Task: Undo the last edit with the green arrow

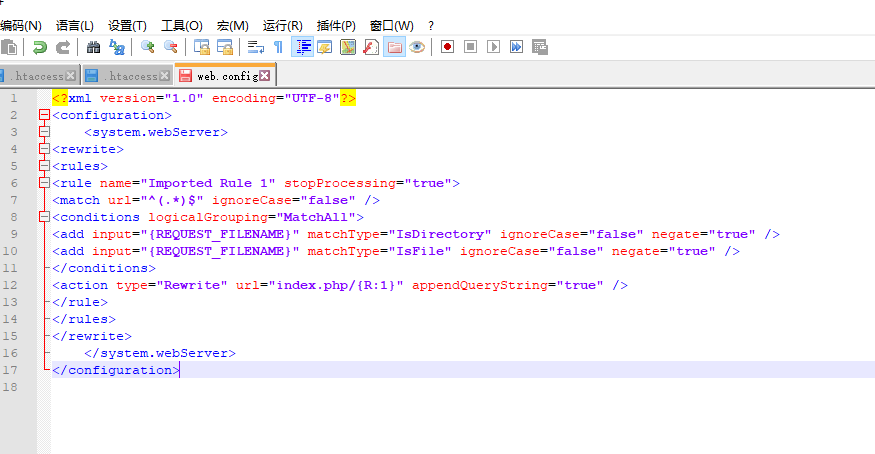Action: (x=40, y=47)
